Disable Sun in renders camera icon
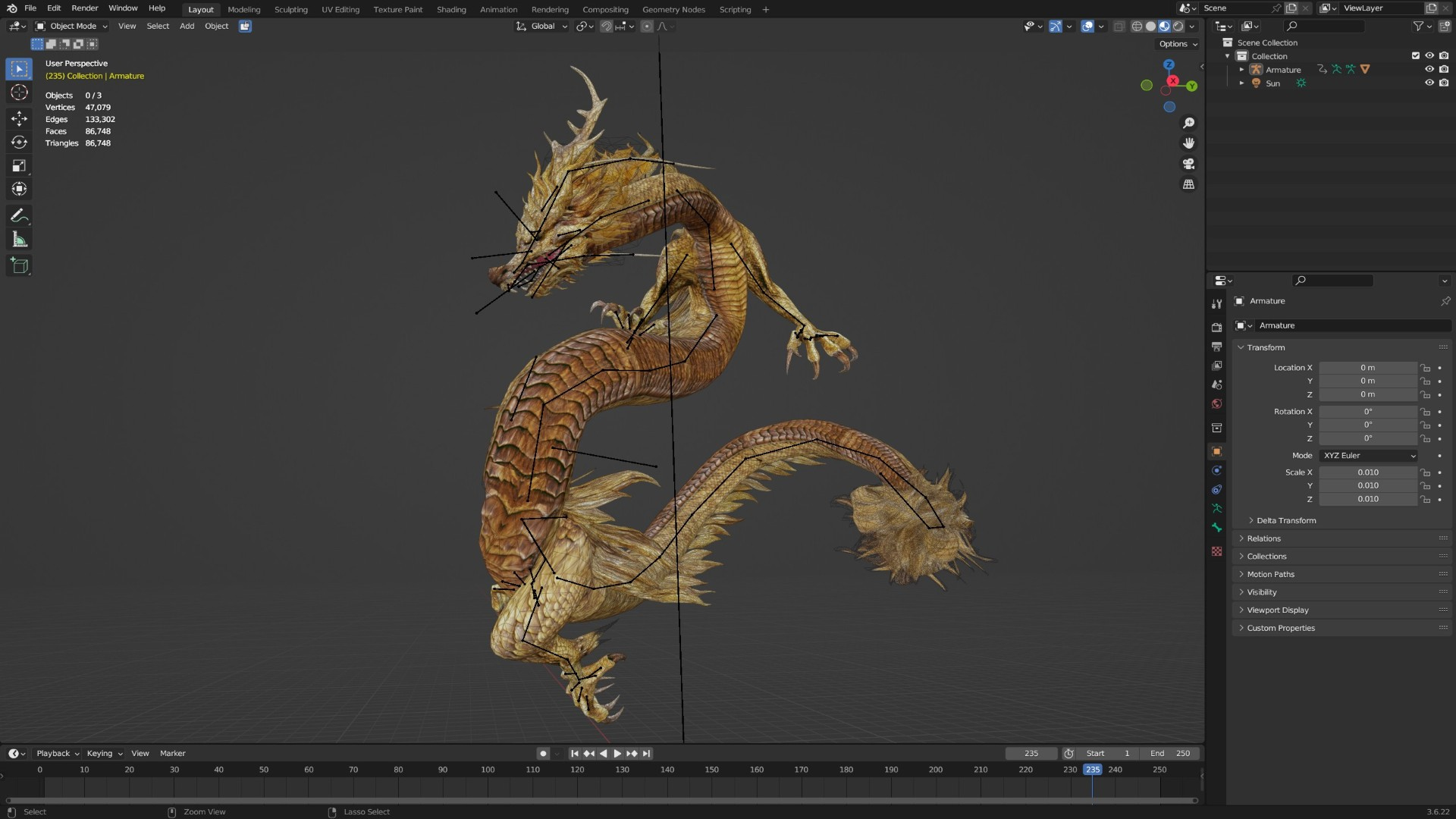Viewport: 1456px width, 819px height. click(x=1444, y=83)
